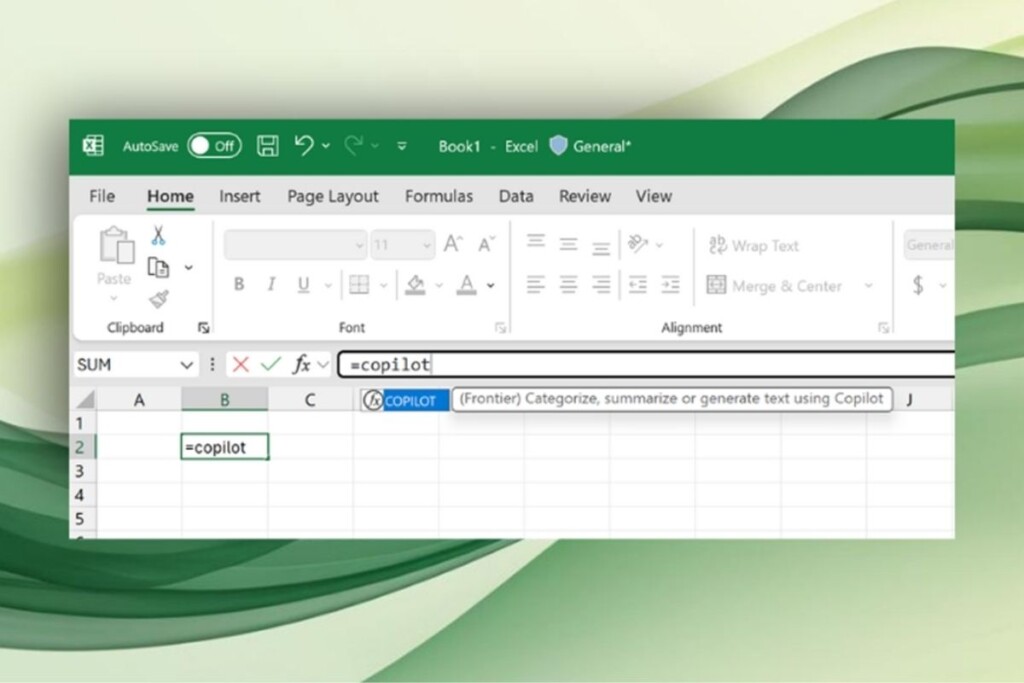Image resolution: width=1024 pixels, height=683 pixels.
Task: Click the Align Right icon
Action: pos(601,285)
